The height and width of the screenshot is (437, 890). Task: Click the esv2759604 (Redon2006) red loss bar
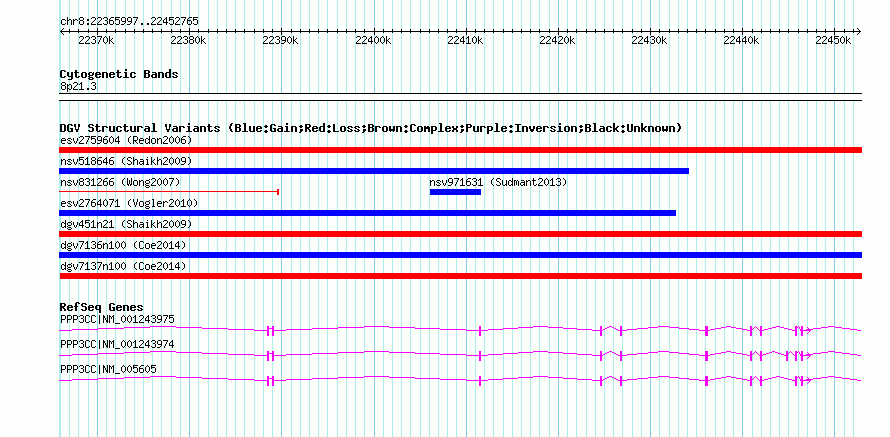click(x=460, y=150)
